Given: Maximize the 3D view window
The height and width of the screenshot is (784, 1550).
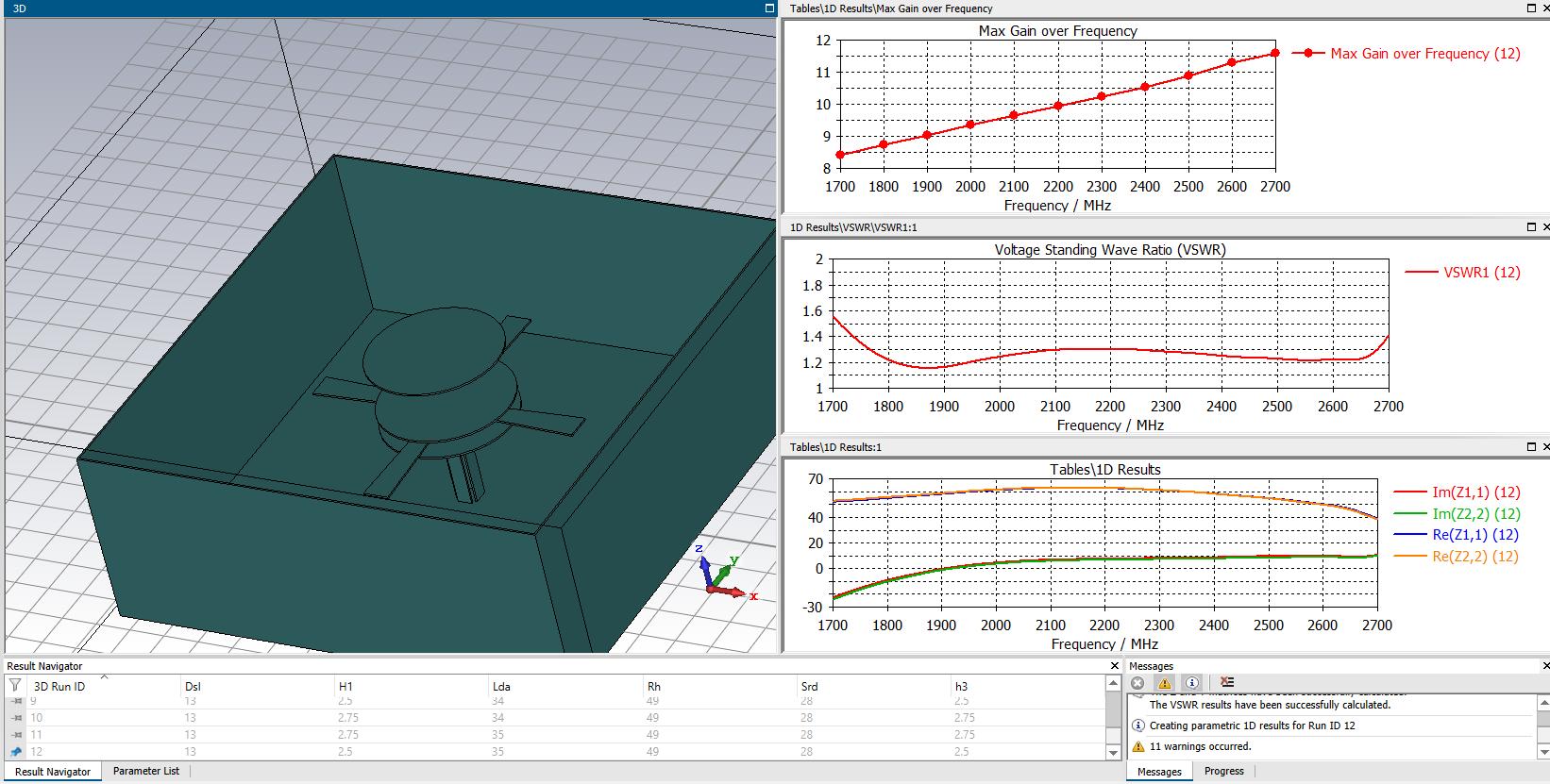Looking at the screenshot, I should [x=769, y=8].
